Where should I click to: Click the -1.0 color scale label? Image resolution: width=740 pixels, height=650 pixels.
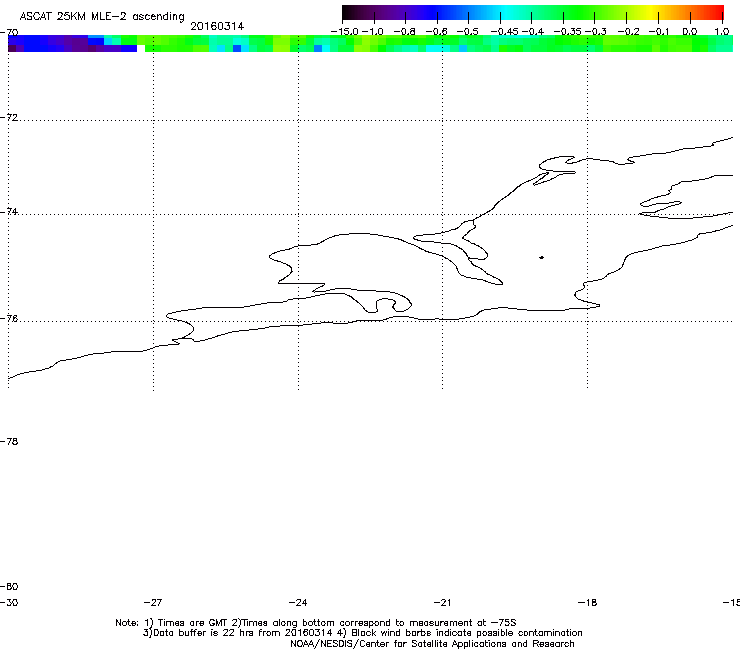373,32
